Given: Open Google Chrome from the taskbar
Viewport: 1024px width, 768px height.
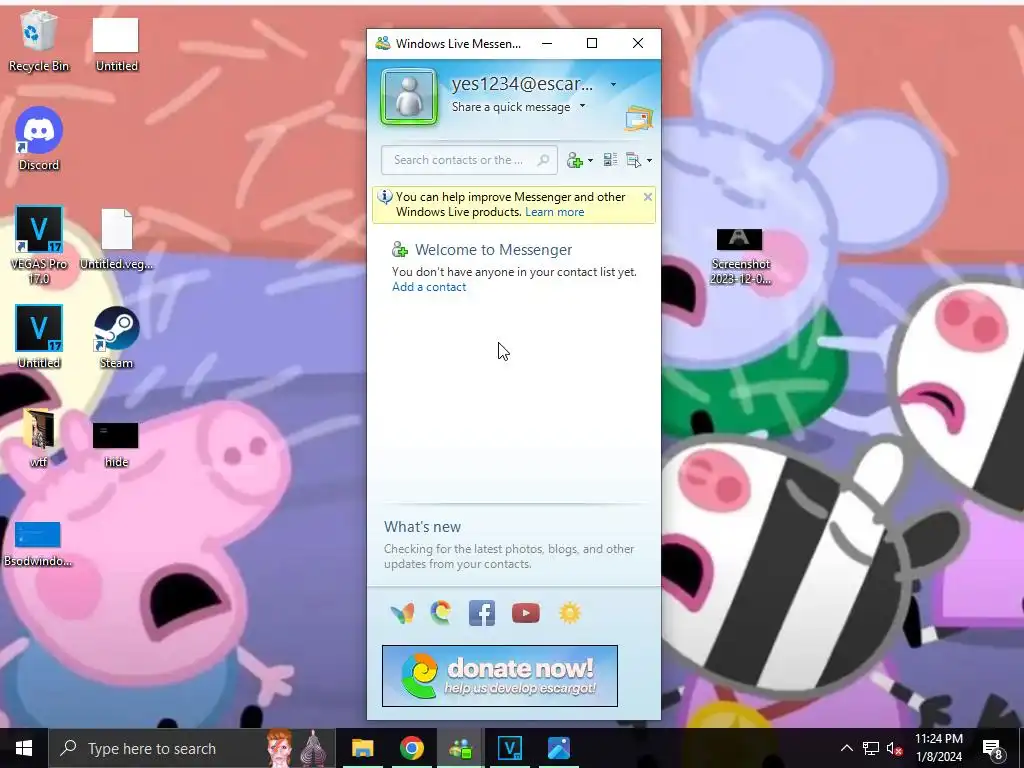Looking at the screenshot, I should 411,748.
